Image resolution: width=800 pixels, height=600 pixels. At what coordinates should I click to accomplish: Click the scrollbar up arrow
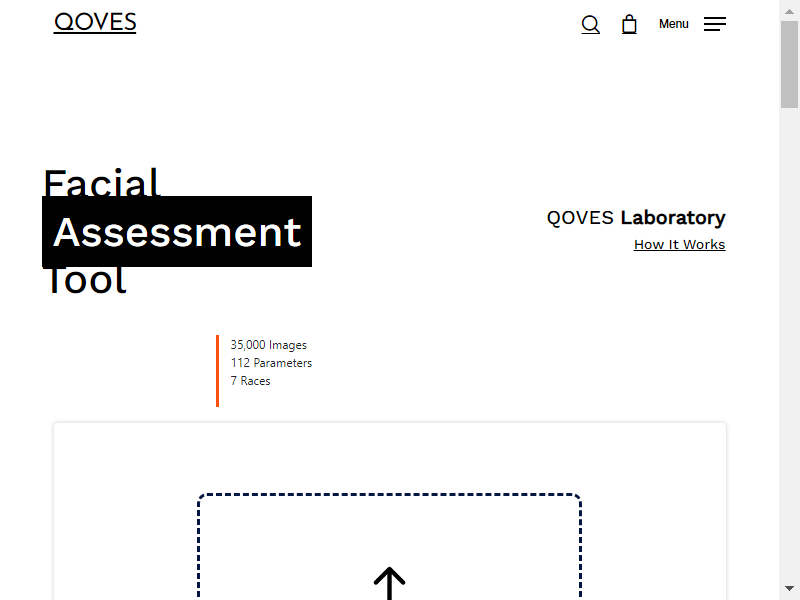tap(789, 11)
